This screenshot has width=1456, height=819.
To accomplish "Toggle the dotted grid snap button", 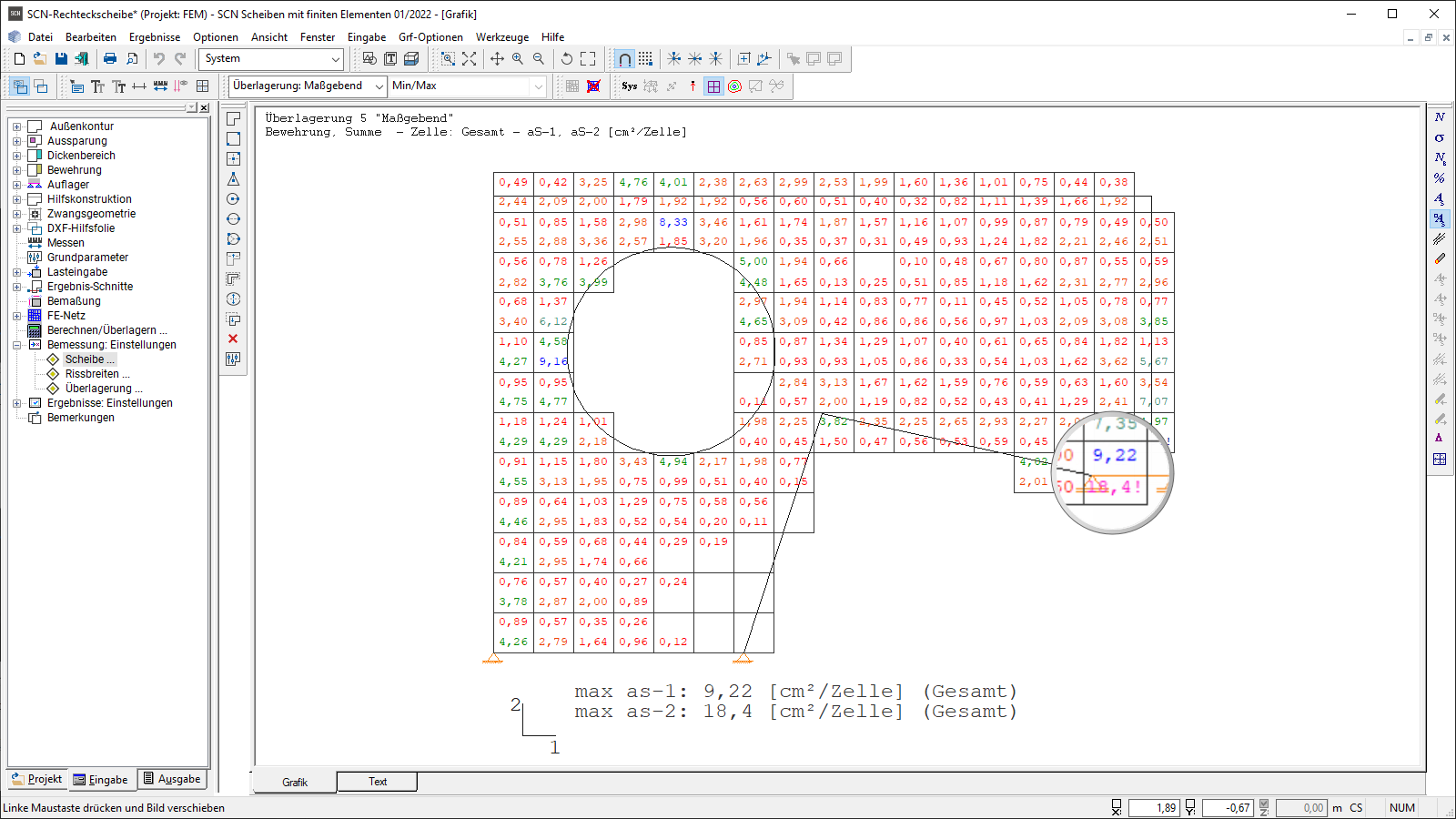I will 645,58.
